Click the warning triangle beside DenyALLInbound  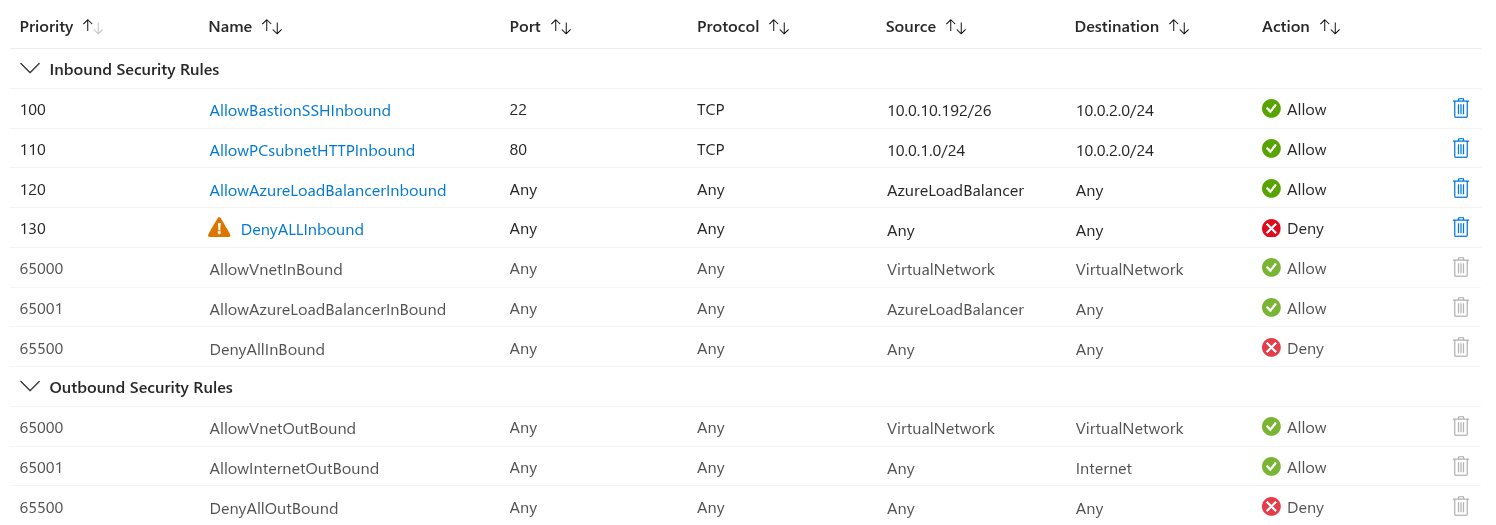click(219, 228)
